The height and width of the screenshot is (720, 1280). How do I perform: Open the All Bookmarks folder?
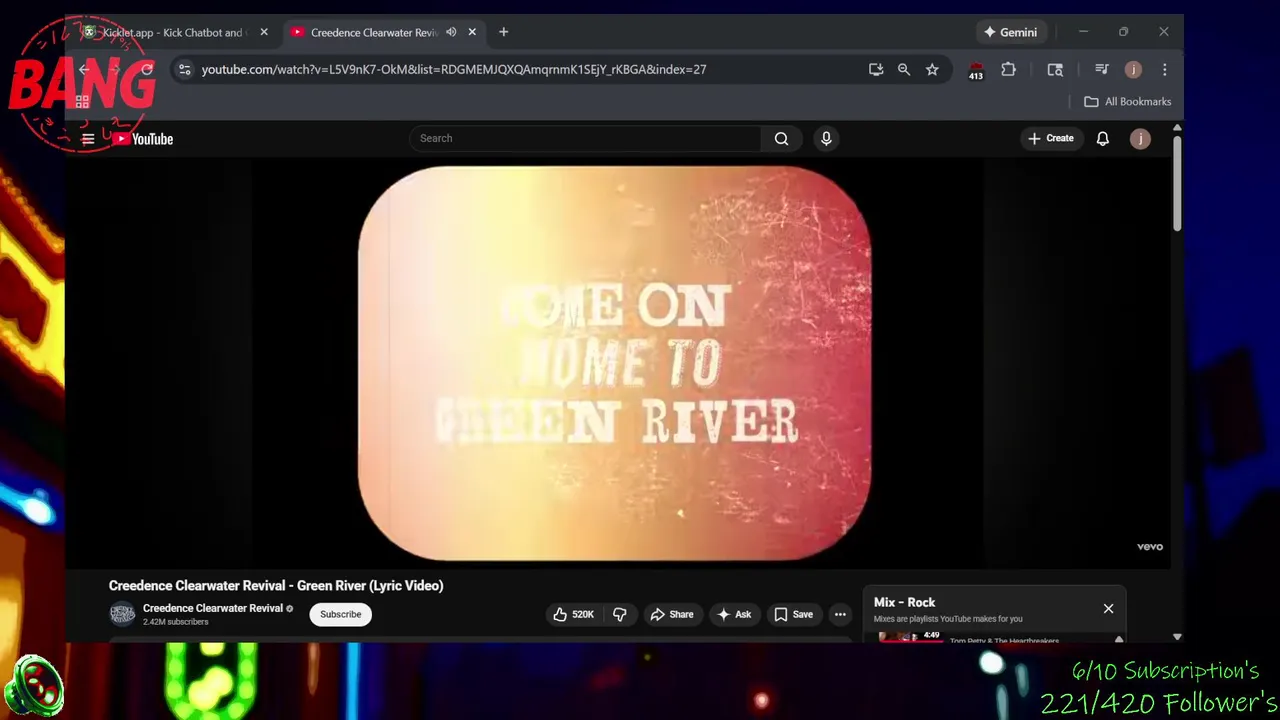click(x=1128, y=101)
